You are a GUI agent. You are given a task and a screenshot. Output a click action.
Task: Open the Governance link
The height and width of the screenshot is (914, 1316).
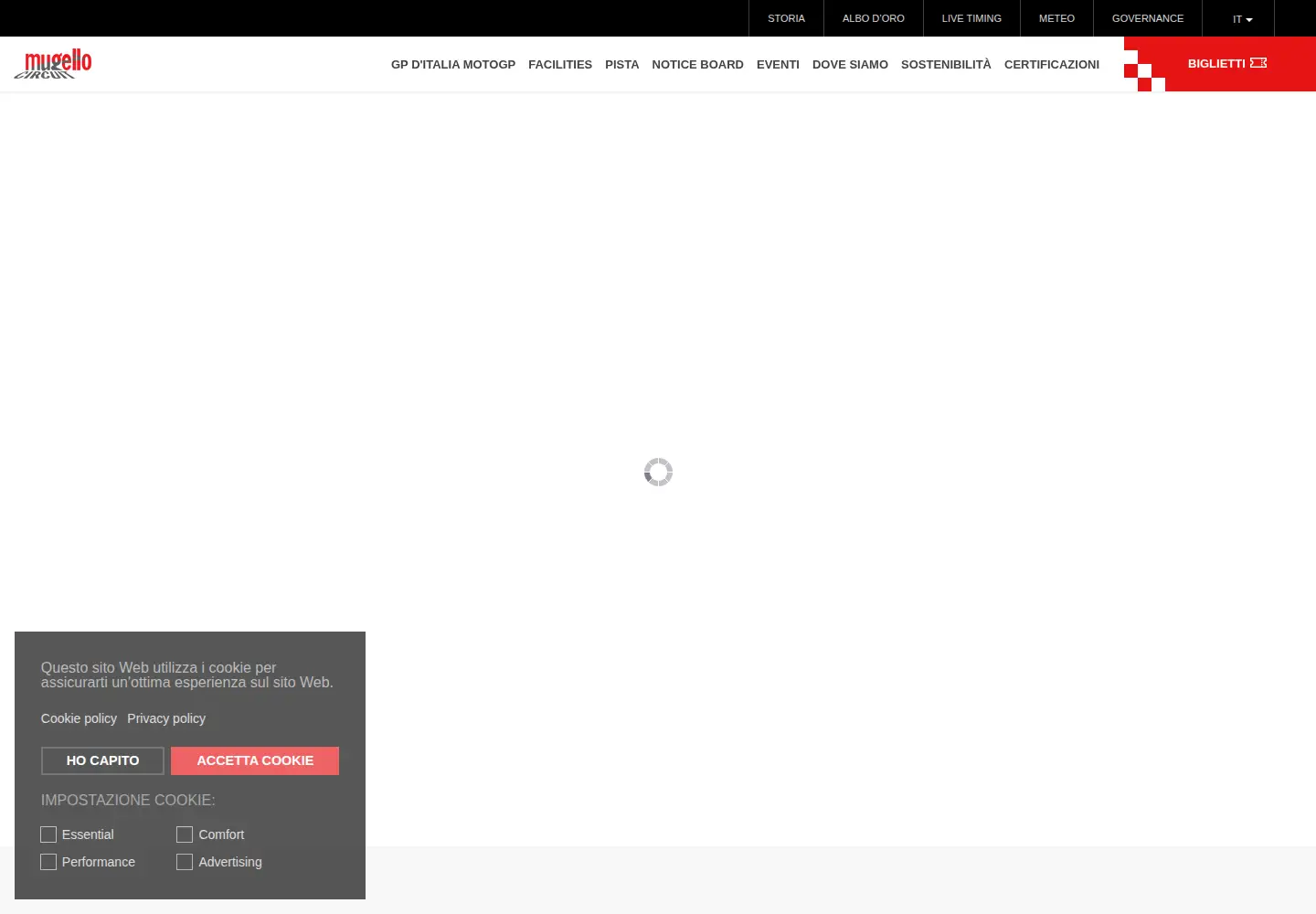(x=1148, y=18)
